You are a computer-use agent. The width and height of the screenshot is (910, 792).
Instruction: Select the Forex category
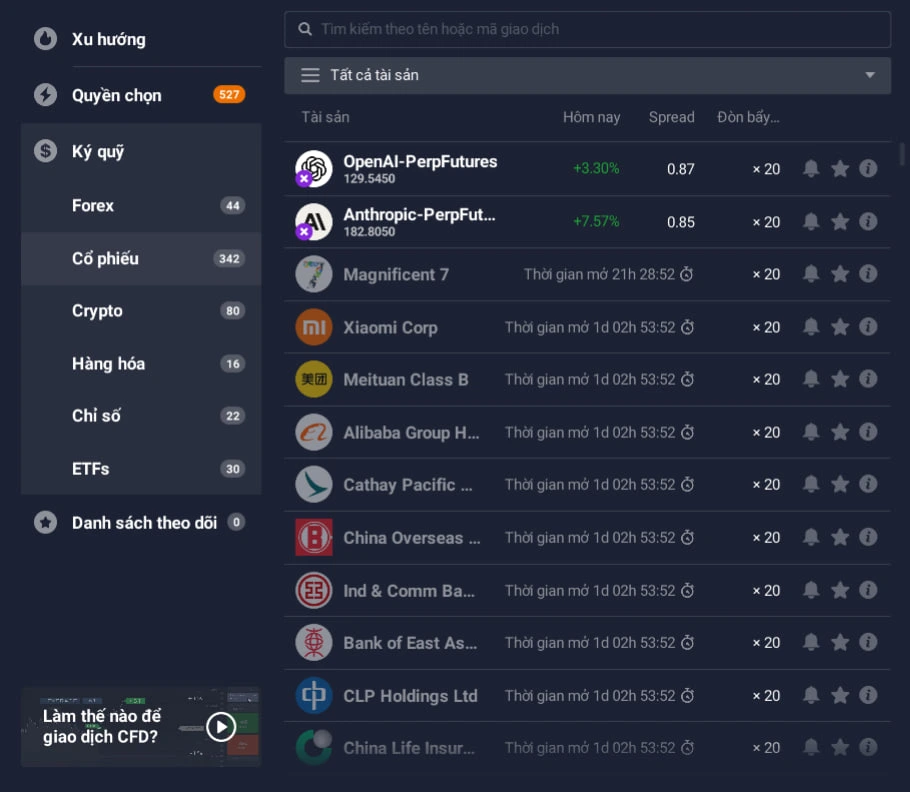pos(141,205)
